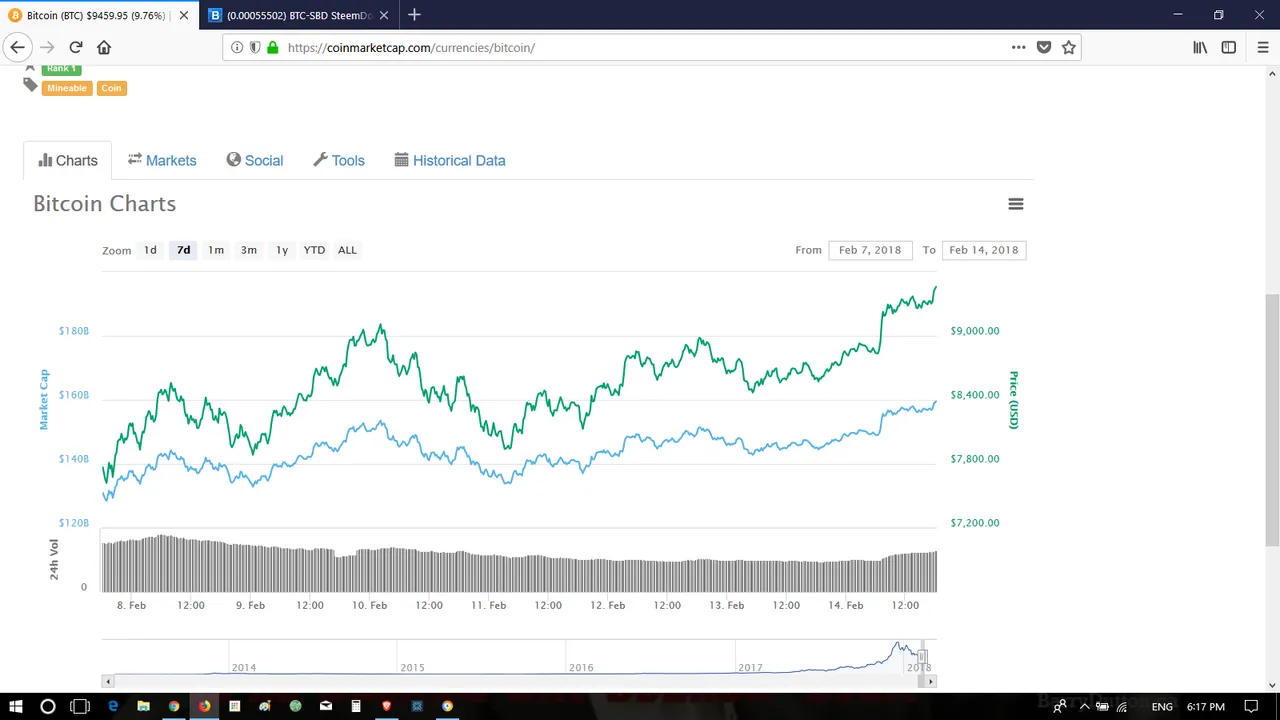Viewport: 1280px width, 720px height.
Task: Set chart zoom to 1y
Action: [282, 250]
